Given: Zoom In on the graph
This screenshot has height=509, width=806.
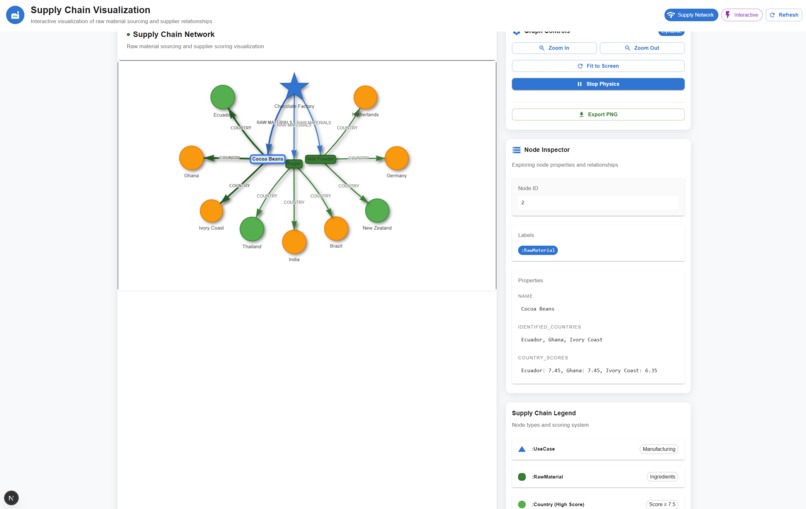Looking at the screenshot, I should 554,48.
